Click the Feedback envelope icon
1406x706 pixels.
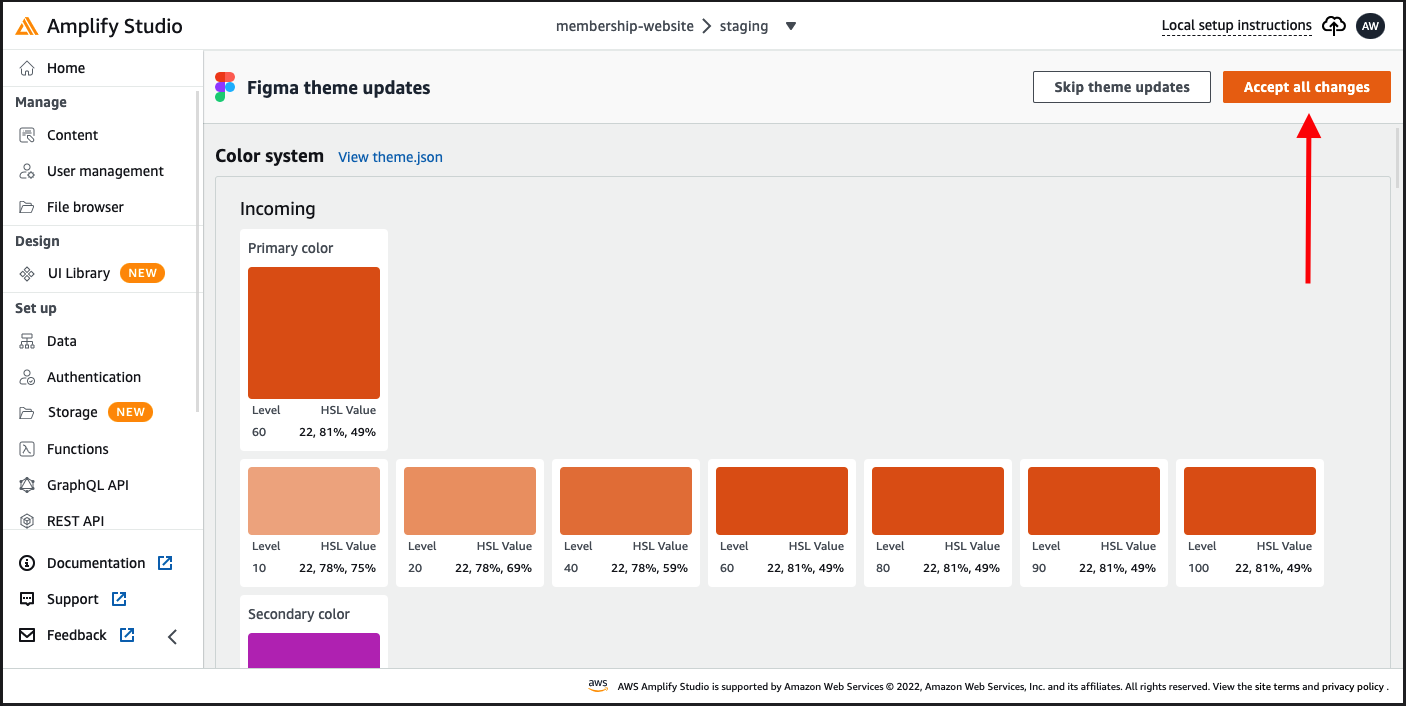(x=27, y=635)
